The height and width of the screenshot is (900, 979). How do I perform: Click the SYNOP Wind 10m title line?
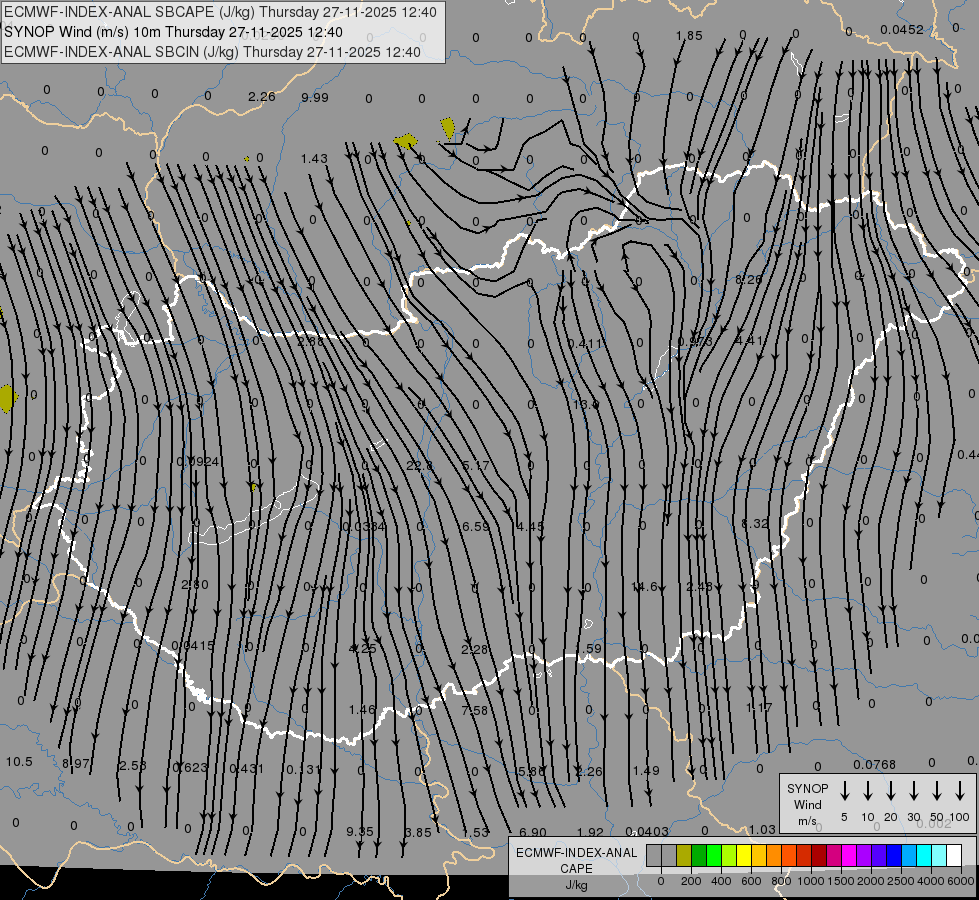(173, 32)
